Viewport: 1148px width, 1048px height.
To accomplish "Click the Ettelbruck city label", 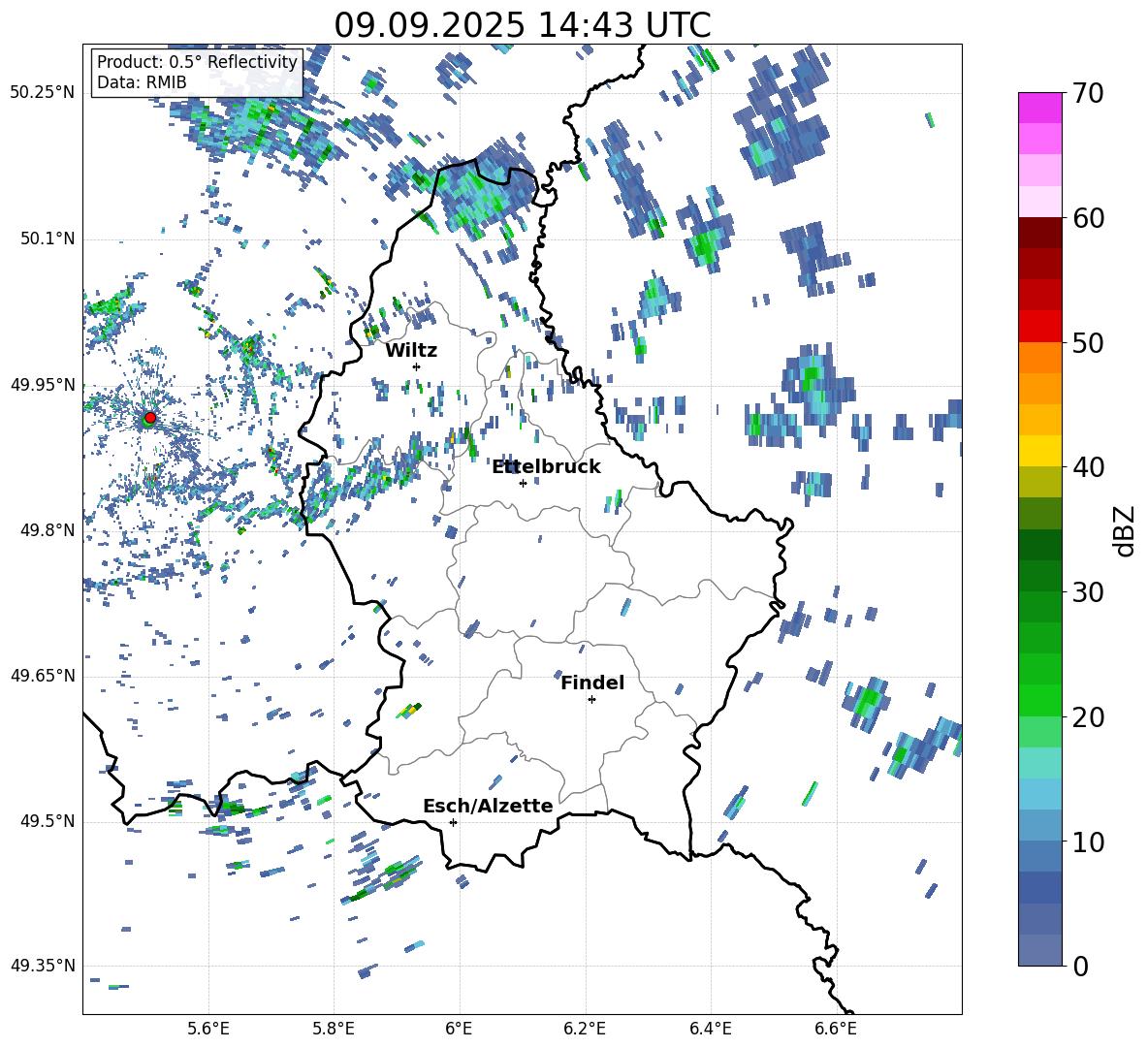I will (546, 467).
